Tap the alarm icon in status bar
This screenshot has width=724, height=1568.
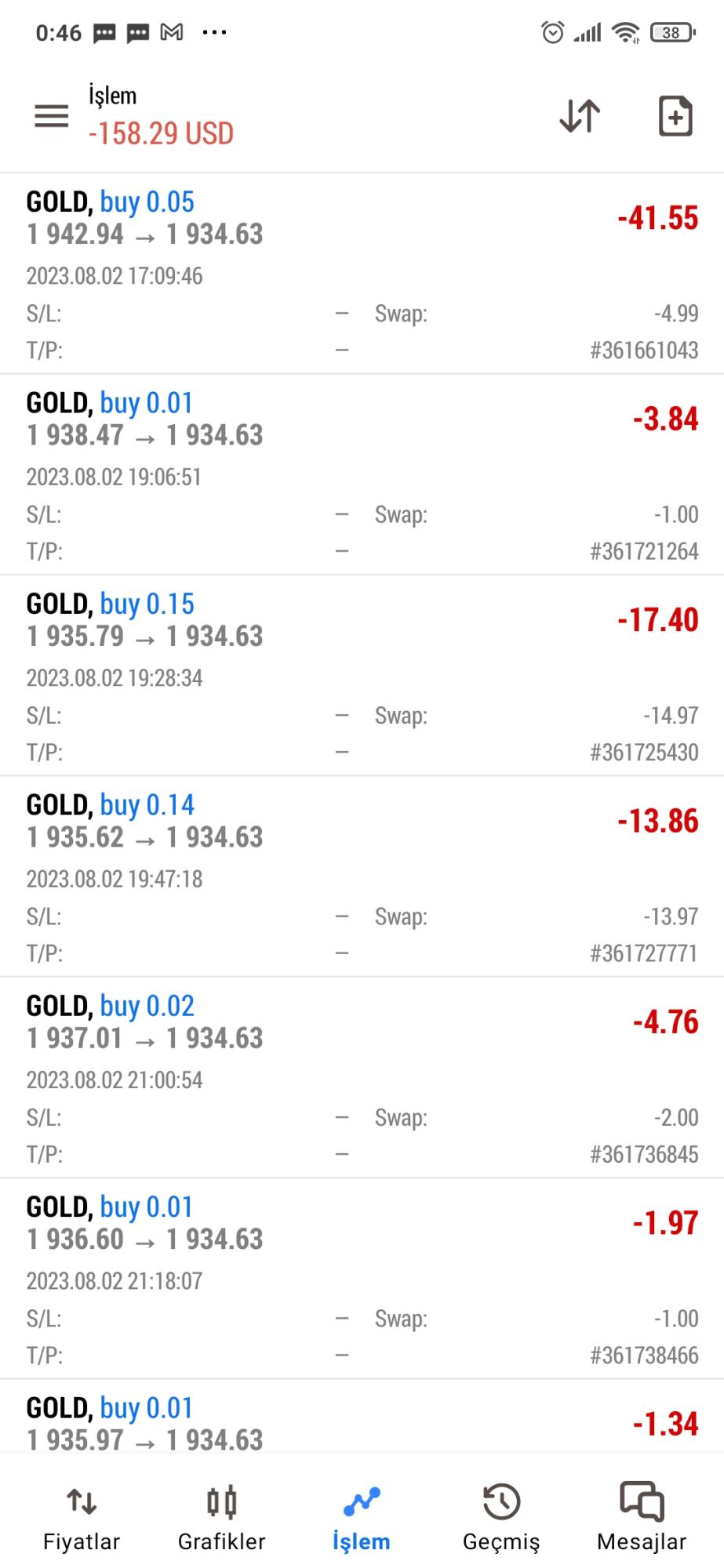pos(552,32)
